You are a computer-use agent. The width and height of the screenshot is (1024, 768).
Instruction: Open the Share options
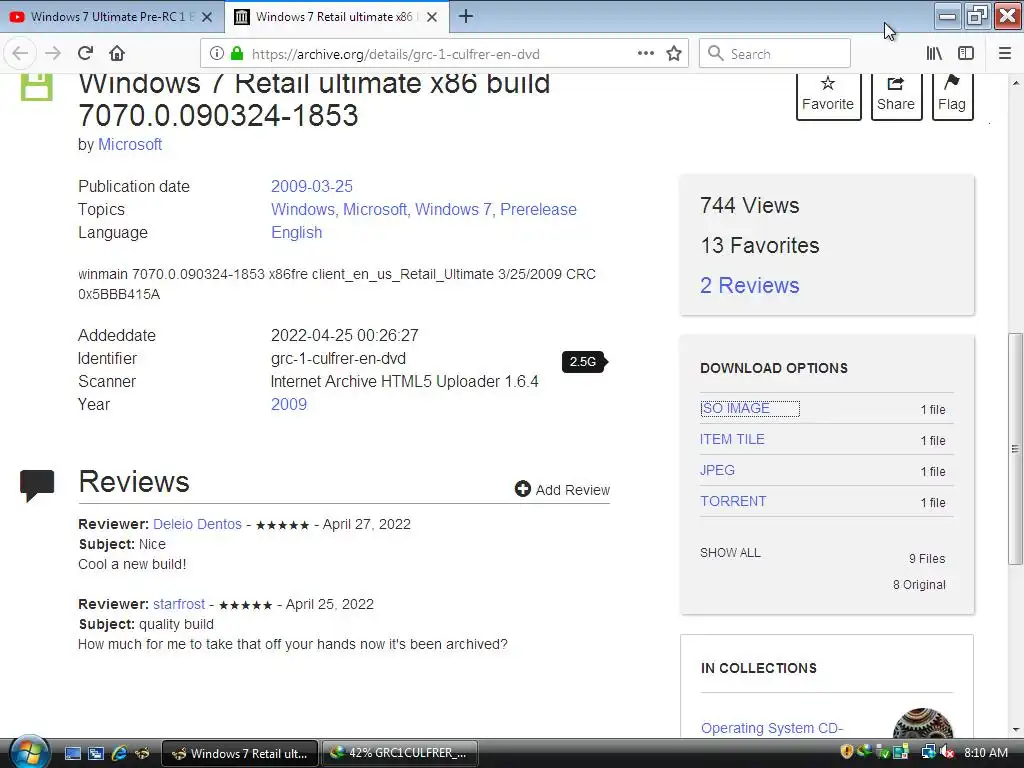click(896, 95)
